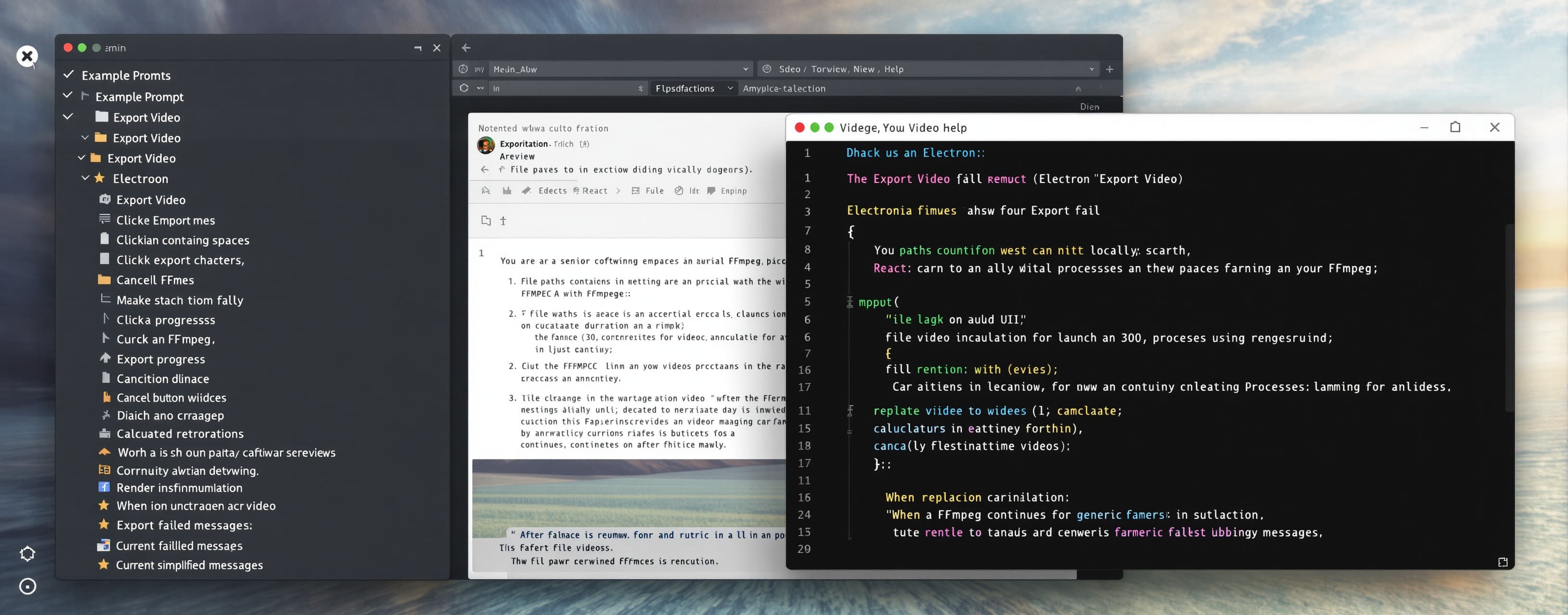The height and width of the screenshot is (615, 1568).
Task: Click the bar chart icon in the document toolbar
Action: (x=506, y=191)
